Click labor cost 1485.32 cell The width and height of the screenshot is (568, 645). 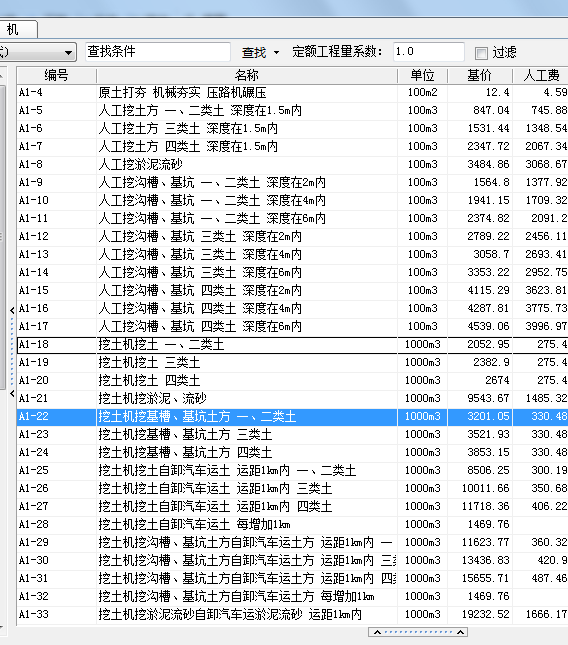pyautogui.click(x=540, y=399)
